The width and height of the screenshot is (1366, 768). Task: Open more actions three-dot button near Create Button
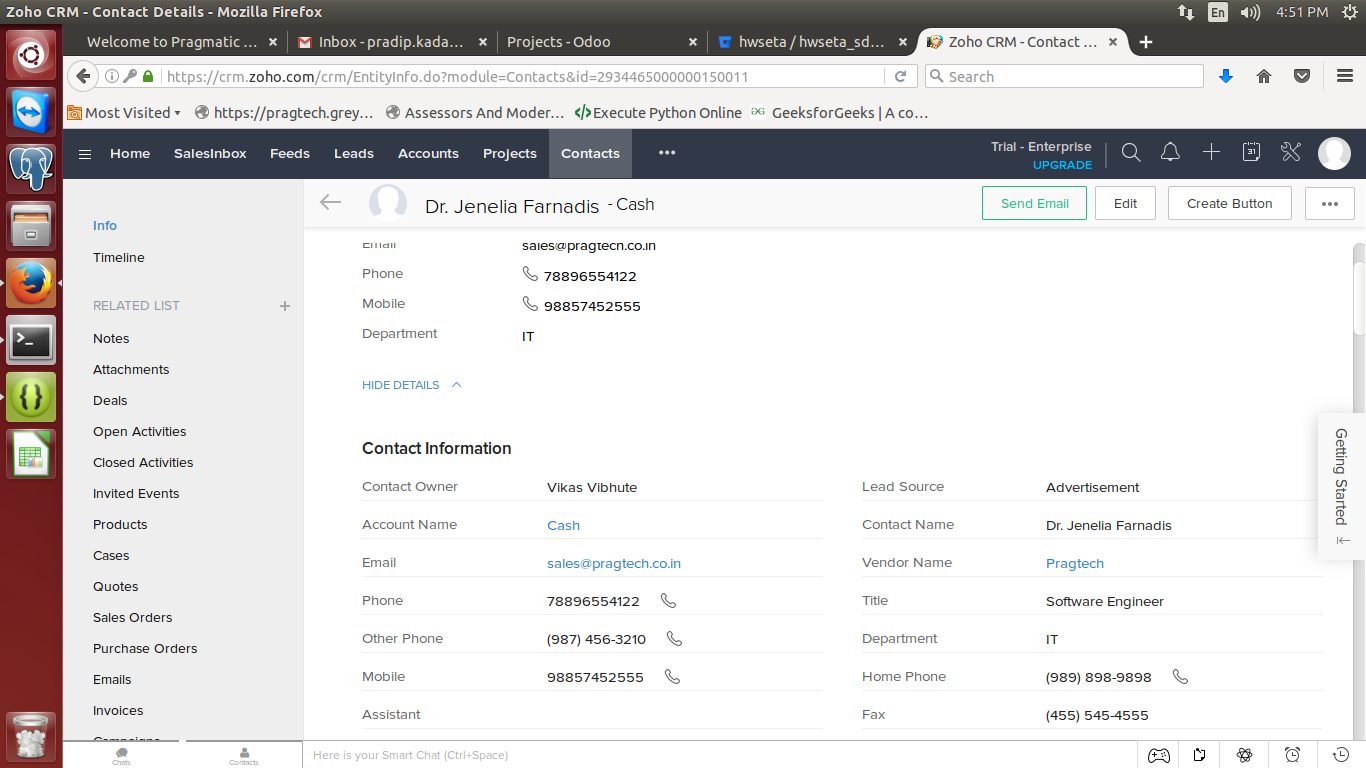pyautogui.click(x=1330, y=203)
